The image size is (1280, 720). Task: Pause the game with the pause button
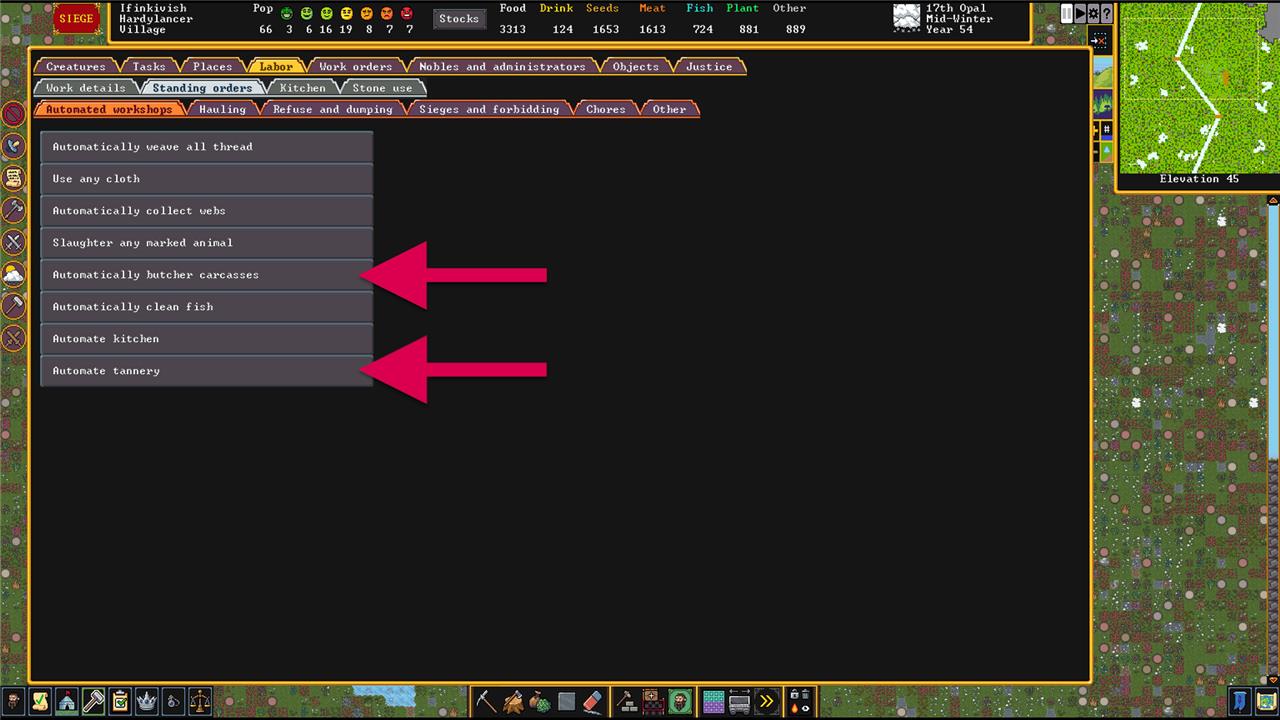coord(1067,14)
